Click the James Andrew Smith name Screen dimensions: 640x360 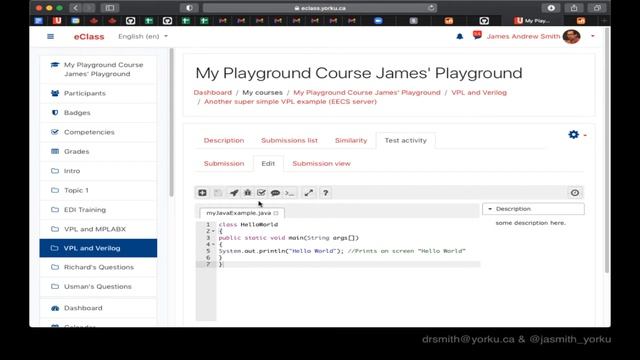click(x=523, y=36)
